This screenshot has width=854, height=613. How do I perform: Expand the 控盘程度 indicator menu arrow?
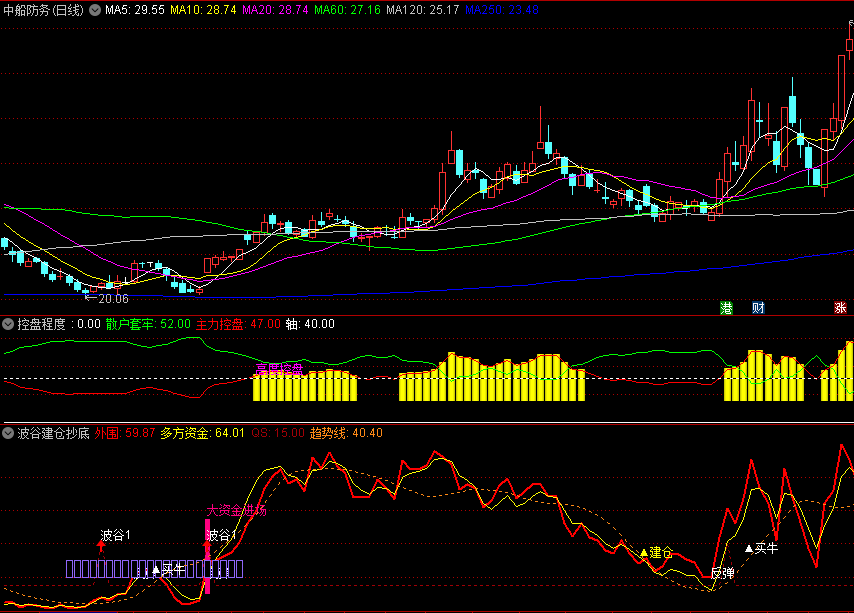[x=8, y=324]
